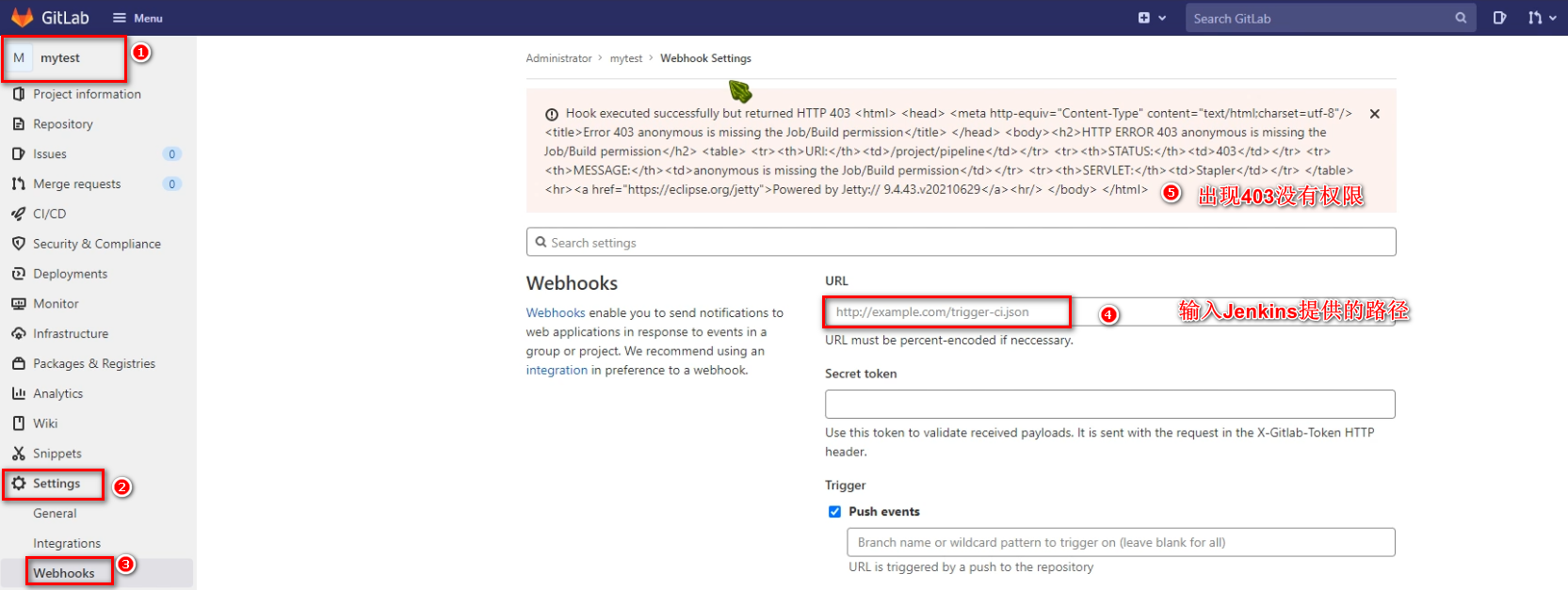Click the Merge requests sidebar icon
Viewport: 1568px width, 590px height.
[19, 184]
